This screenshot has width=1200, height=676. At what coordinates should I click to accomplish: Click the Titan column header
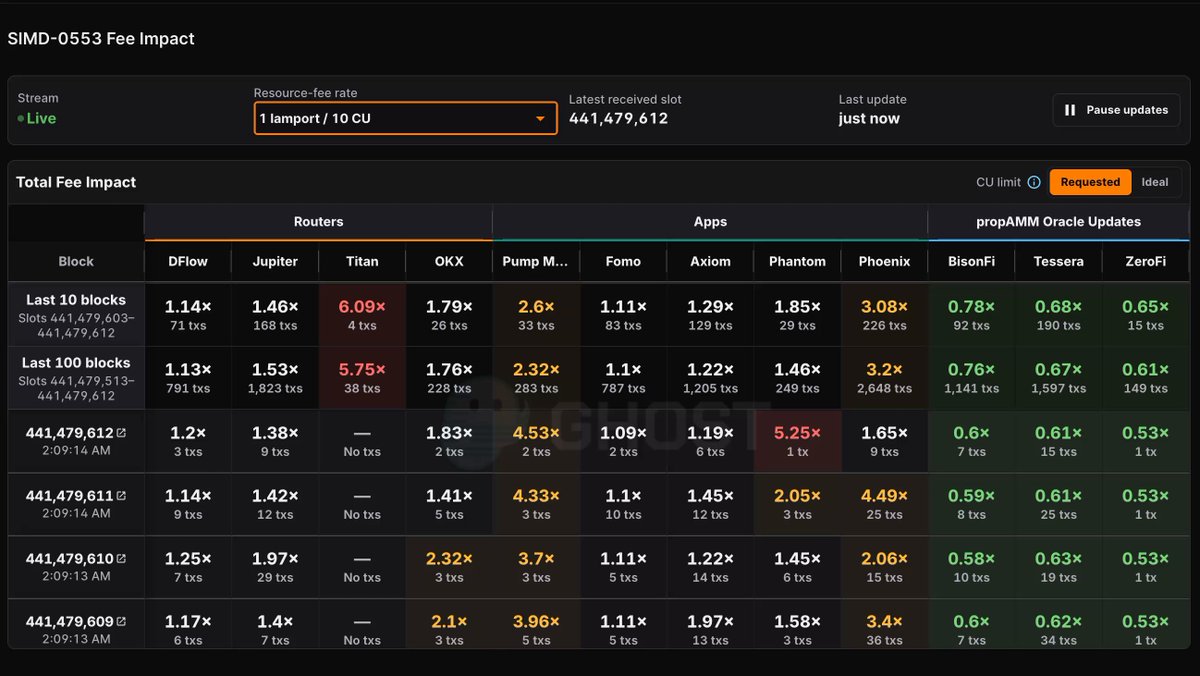362,261
